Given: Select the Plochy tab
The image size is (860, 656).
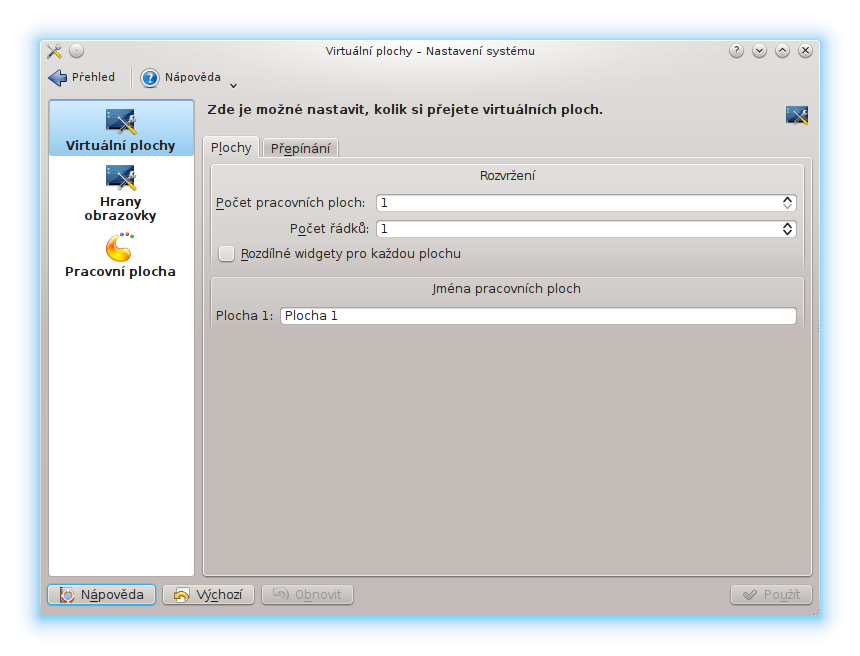Looking at the screenshot, I should pos(231,148).
